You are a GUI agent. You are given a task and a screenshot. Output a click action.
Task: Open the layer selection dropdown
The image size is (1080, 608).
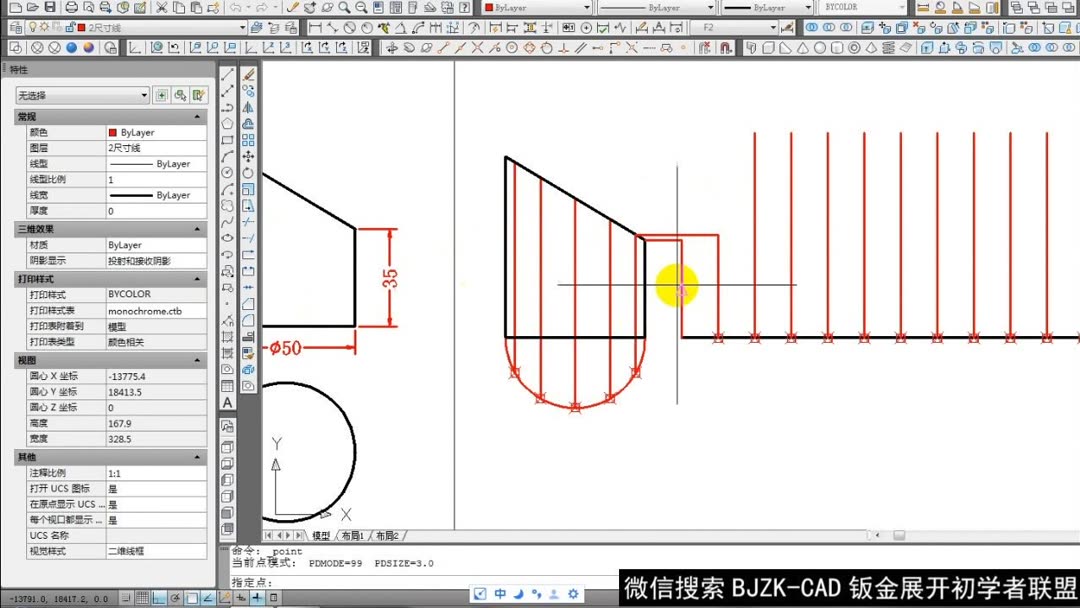(x=243, y=27)
